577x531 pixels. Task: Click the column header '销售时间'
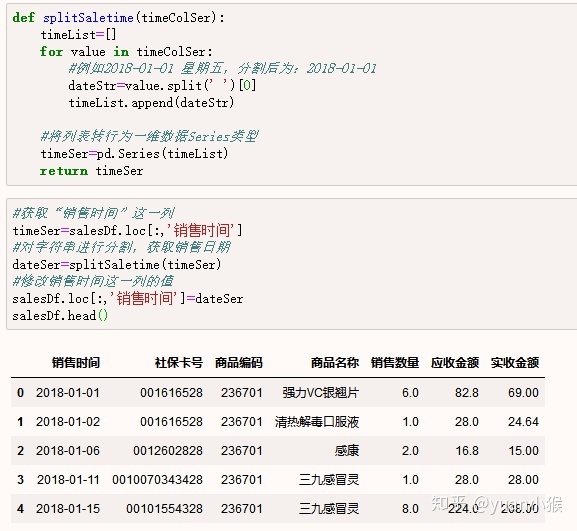click(x=76, y=363)
